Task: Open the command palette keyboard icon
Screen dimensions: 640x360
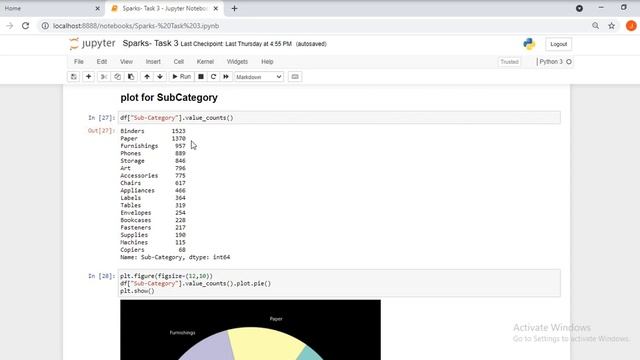Action: [x=295, y=77]
